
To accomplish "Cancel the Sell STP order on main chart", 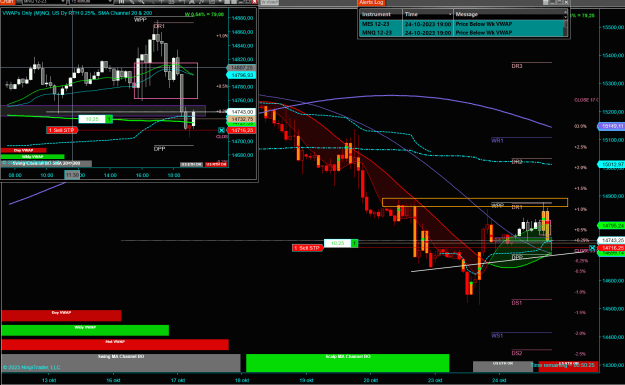I will (x=592, y=248).
